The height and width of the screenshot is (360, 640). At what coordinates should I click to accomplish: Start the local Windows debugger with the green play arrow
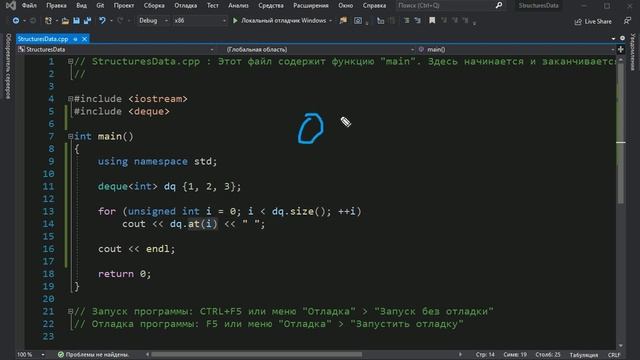pyautogui.click(x=235, y=20)
